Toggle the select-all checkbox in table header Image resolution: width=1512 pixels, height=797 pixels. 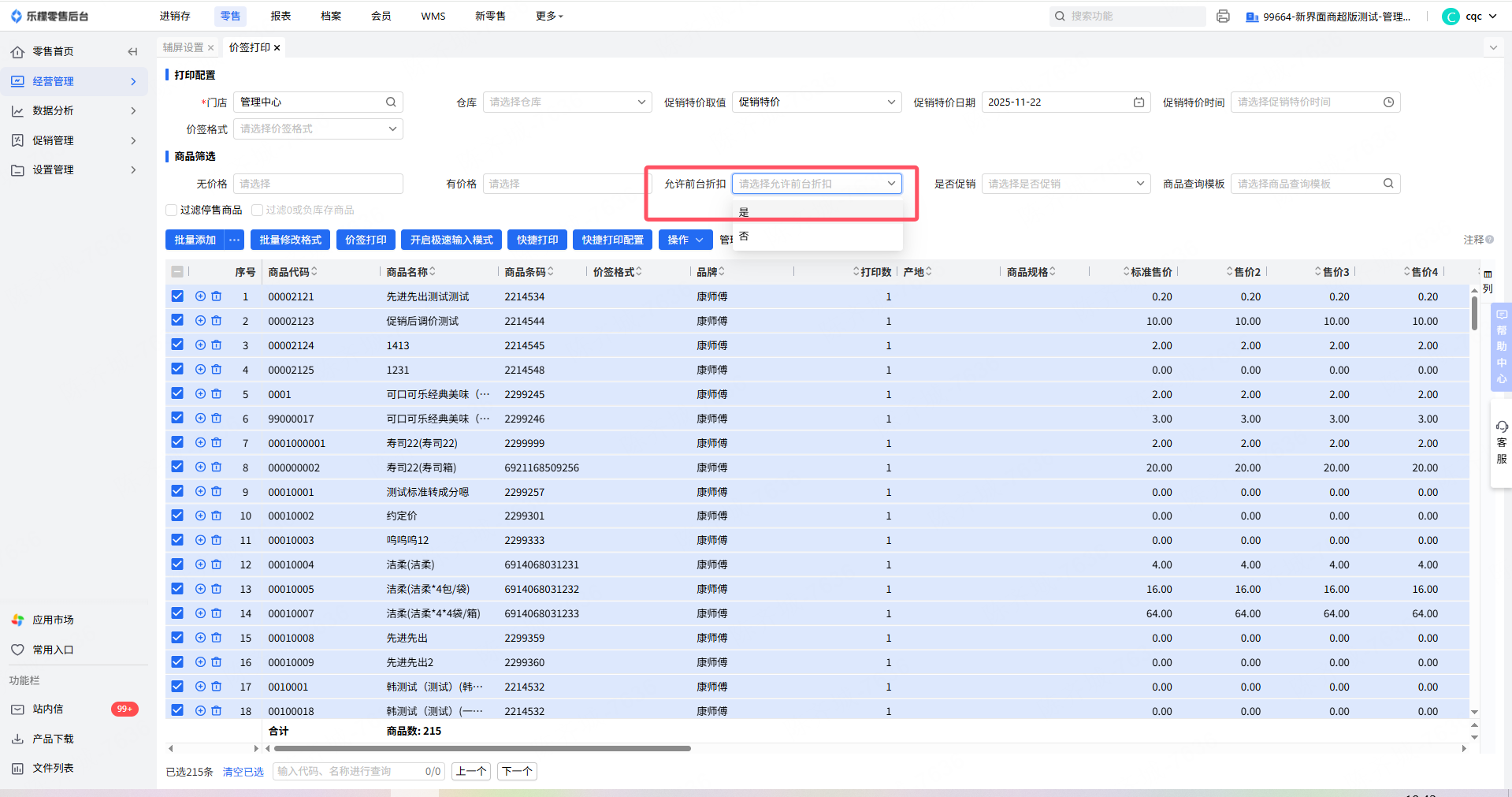click(177, 272)
